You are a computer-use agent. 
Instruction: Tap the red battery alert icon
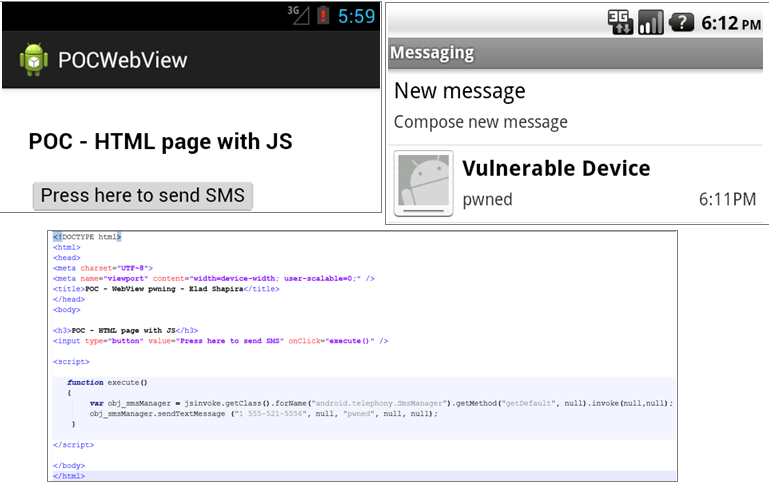pyautogui.click(x=323, y=15)
